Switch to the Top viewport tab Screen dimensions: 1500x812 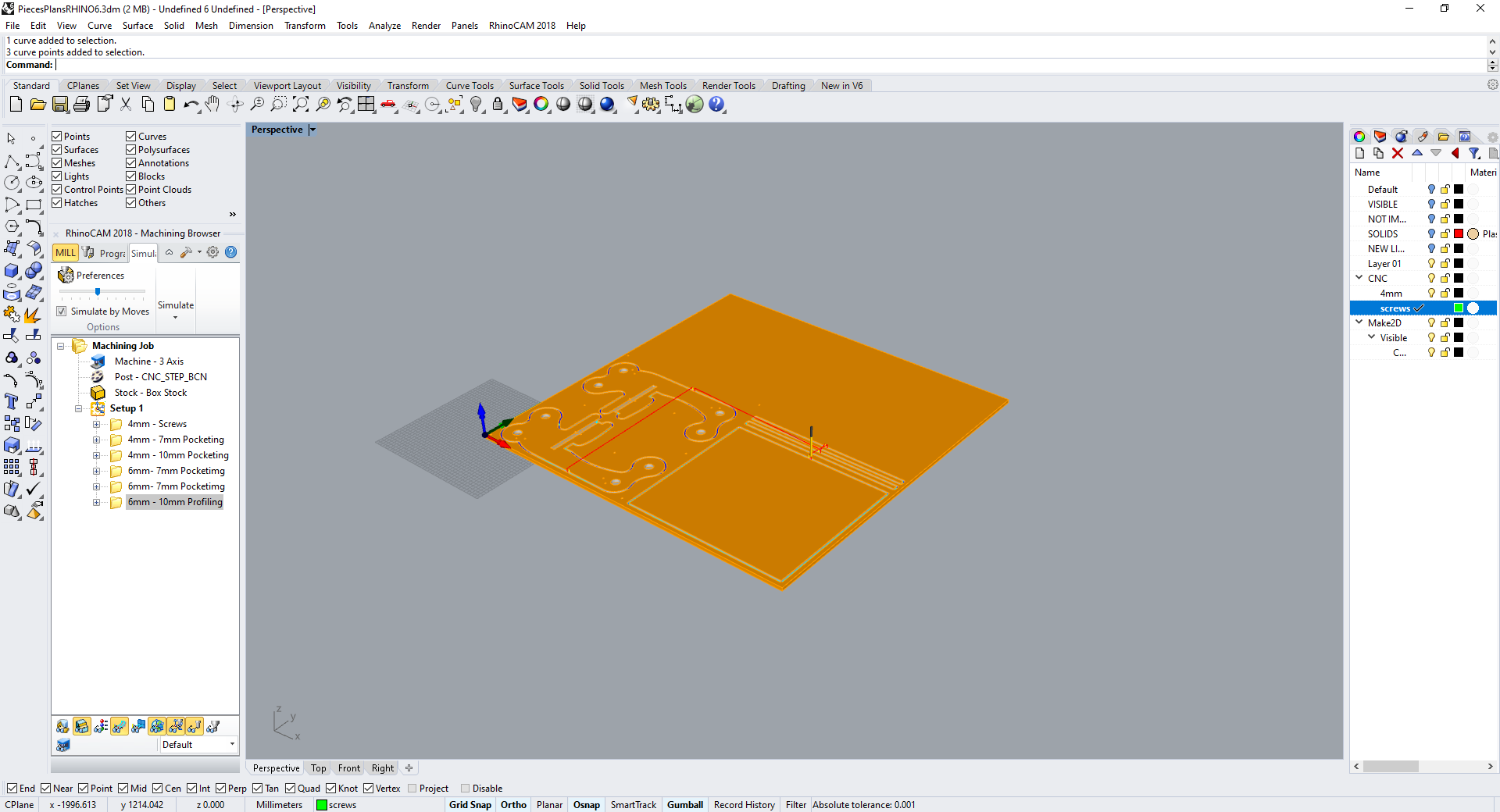pos(319,768)
